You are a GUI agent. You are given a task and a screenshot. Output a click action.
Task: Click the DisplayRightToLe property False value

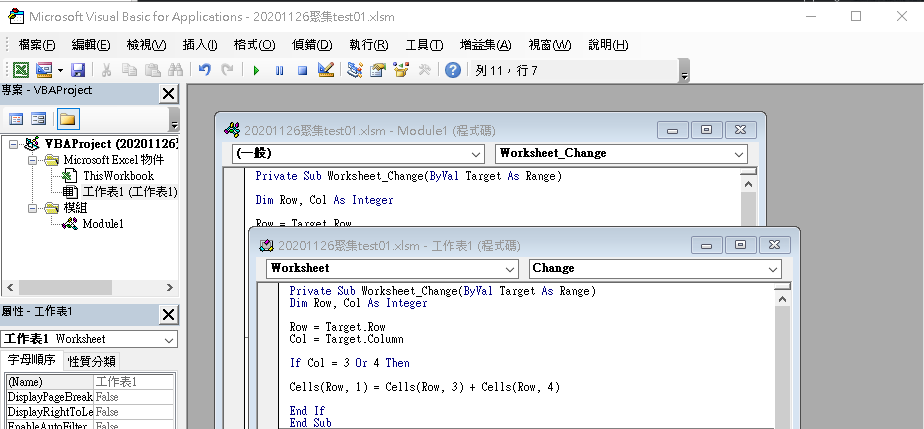pyautogui.click(x=134, y=412)
